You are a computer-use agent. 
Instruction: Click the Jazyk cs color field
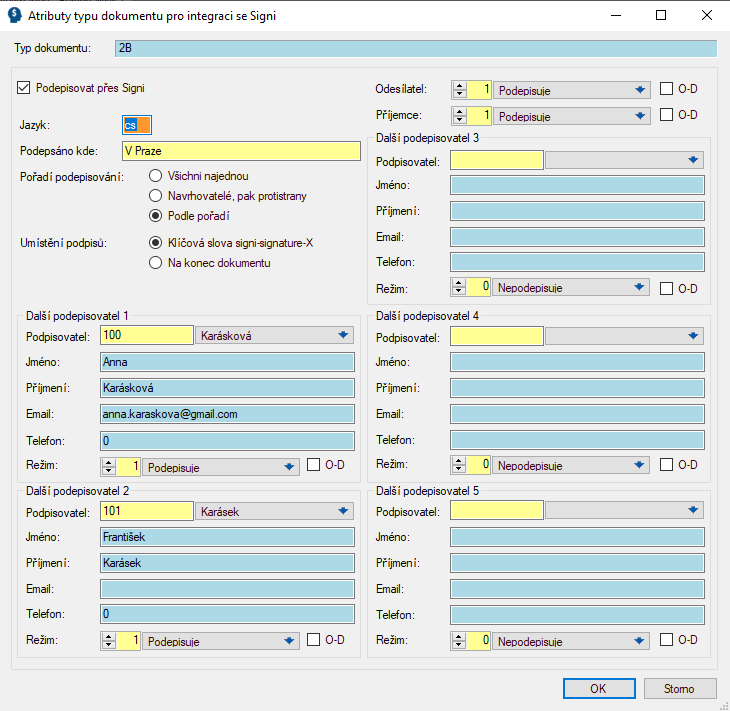coord(135,125)
